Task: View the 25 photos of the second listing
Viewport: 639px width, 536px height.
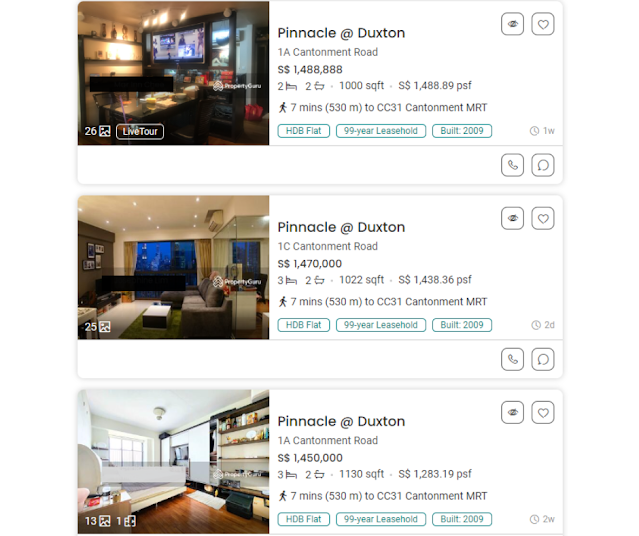Action: point(97,326)
